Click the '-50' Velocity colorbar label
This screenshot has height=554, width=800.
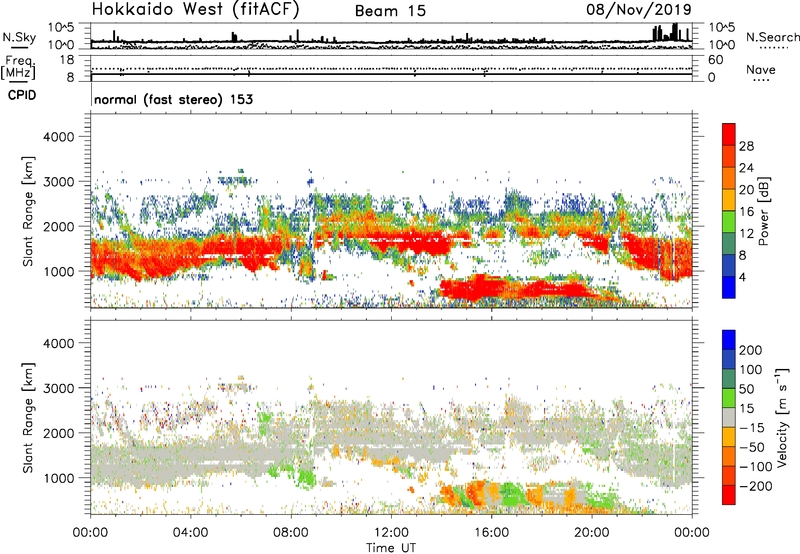[752, 447]
